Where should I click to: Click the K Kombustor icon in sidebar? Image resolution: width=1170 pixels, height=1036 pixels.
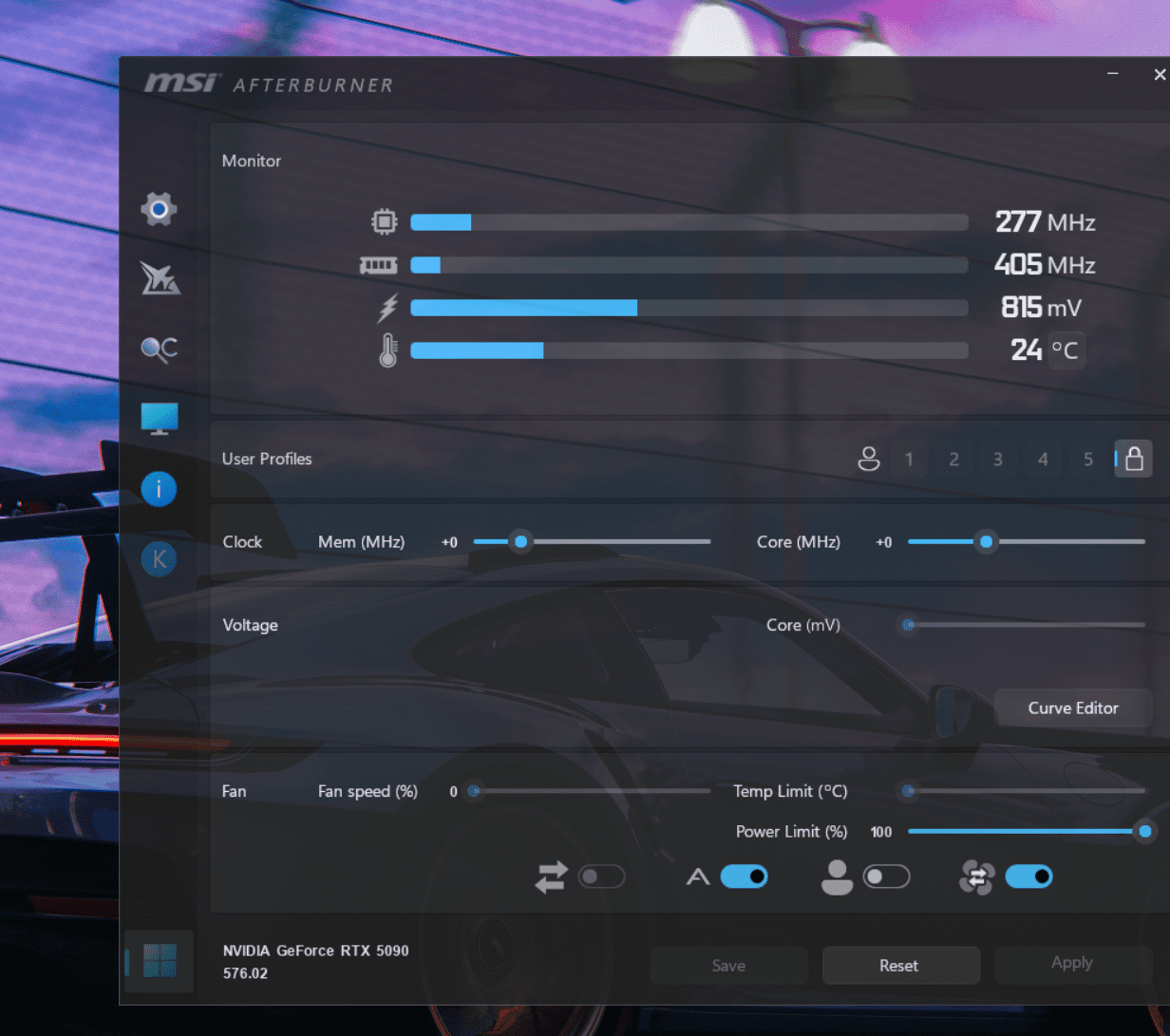coord(159,559)
